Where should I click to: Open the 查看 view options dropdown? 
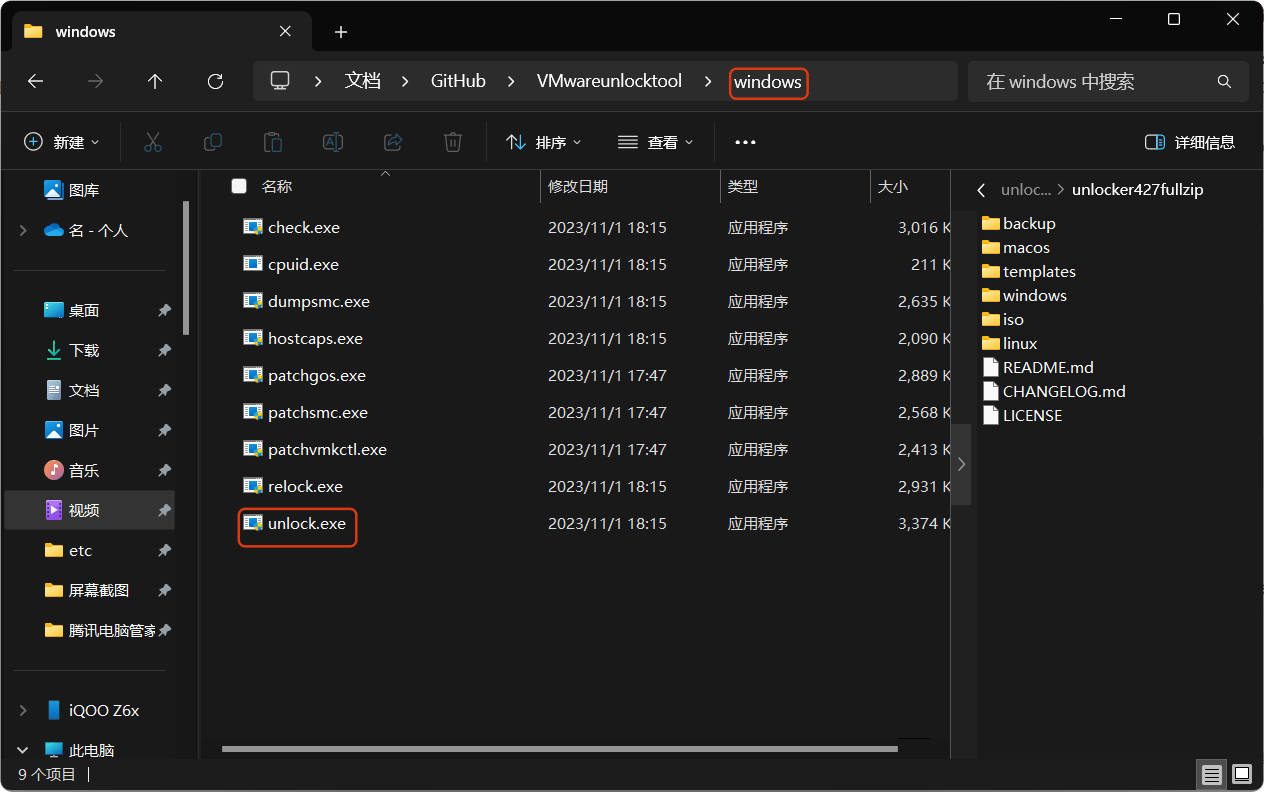655,142
